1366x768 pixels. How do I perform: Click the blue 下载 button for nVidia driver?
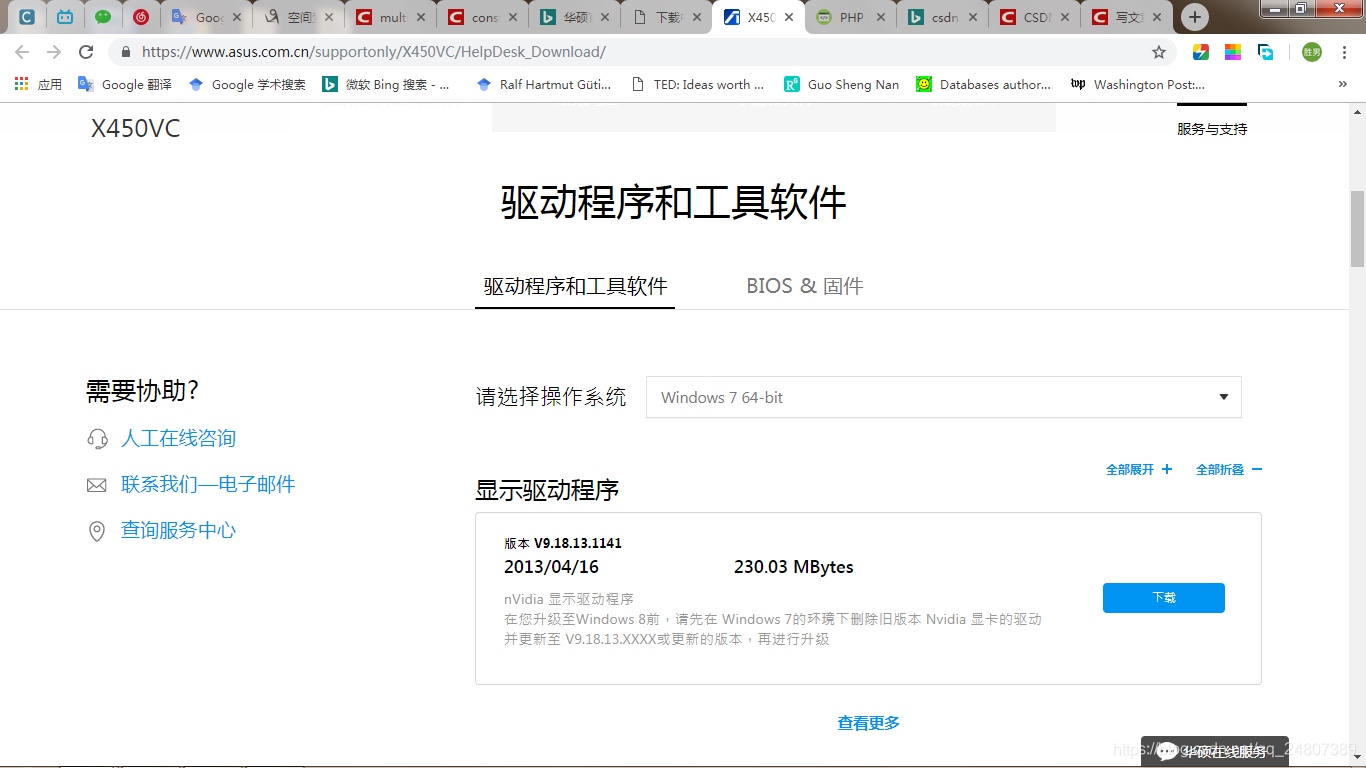(x=1164, y=598)
